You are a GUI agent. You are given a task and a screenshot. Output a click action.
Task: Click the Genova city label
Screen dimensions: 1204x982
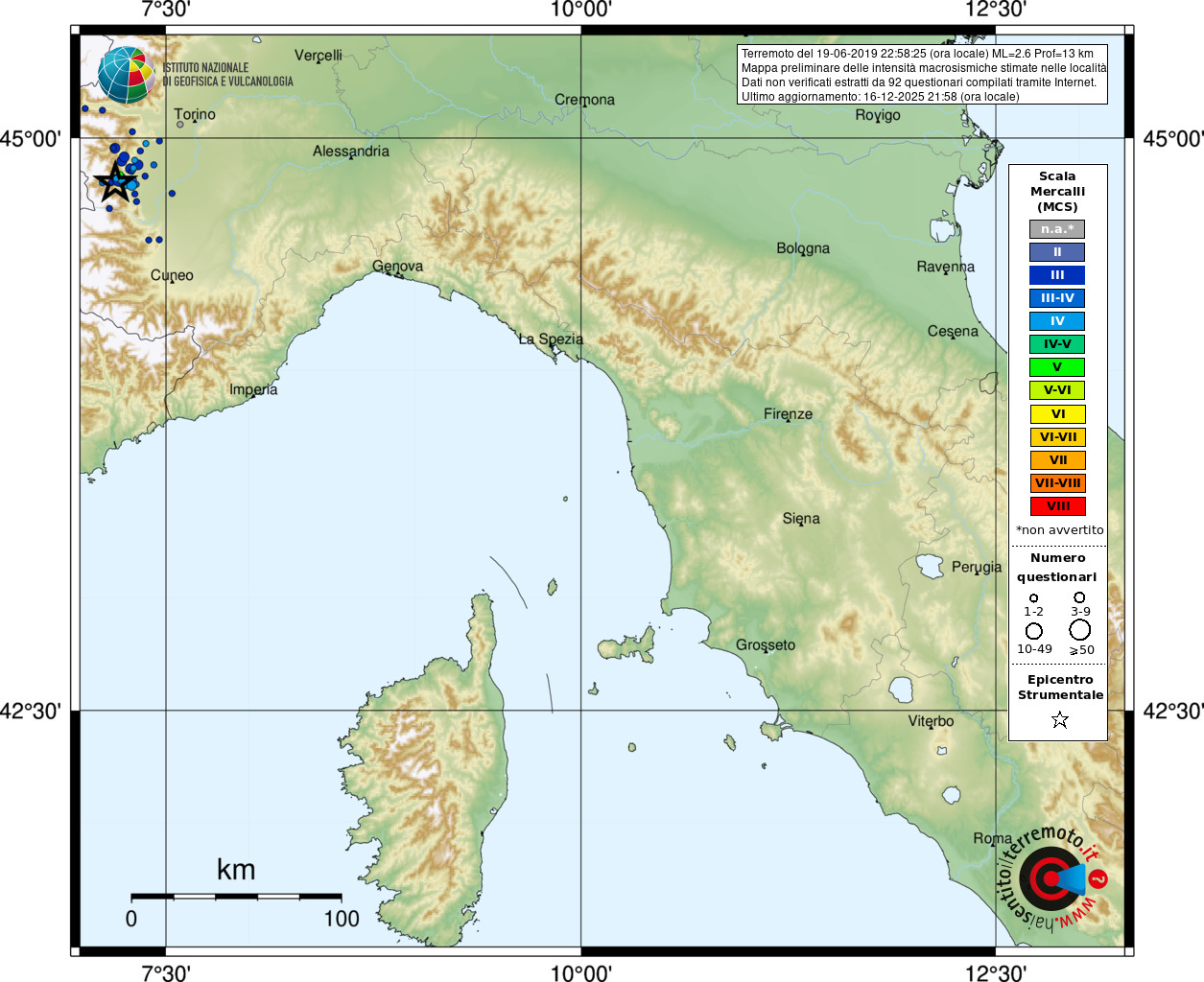(398, 267)
